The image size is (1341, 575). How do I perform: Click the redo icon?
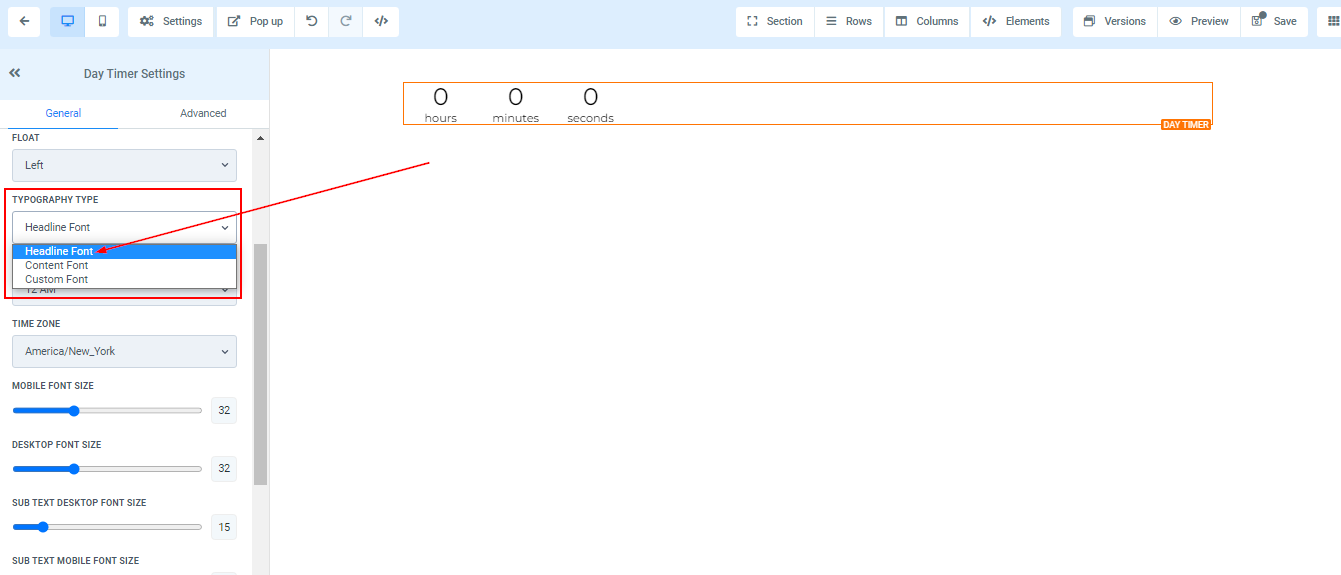pyautogui.click(x=346, y=21)
